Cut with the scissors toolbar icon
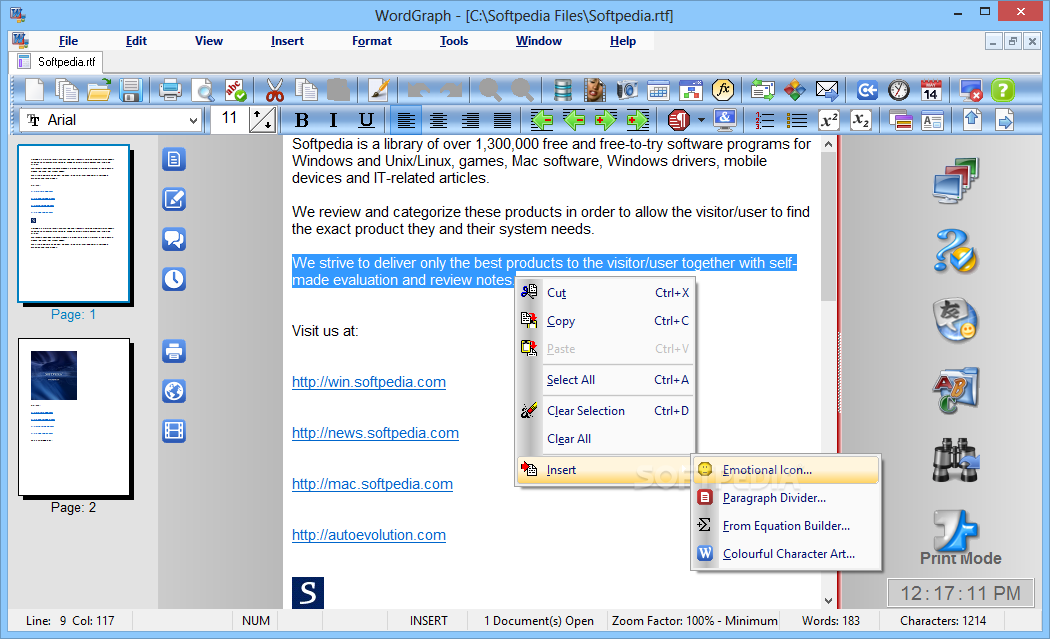1050x639 pixels. [275, 90]
